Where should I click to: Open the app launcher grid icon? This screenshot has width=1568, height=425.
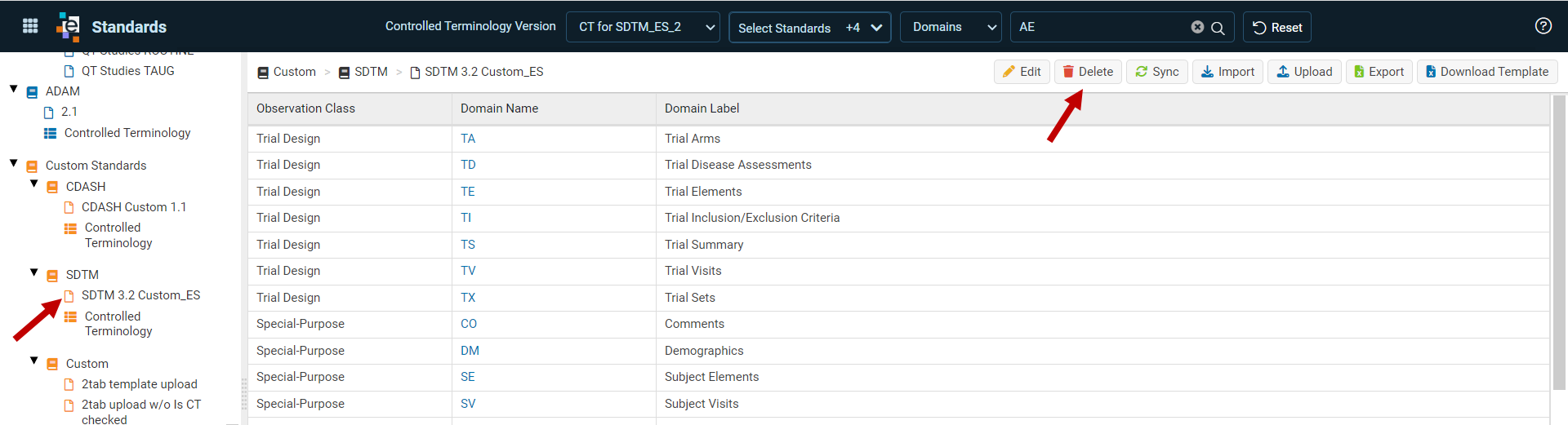point(30,26)
